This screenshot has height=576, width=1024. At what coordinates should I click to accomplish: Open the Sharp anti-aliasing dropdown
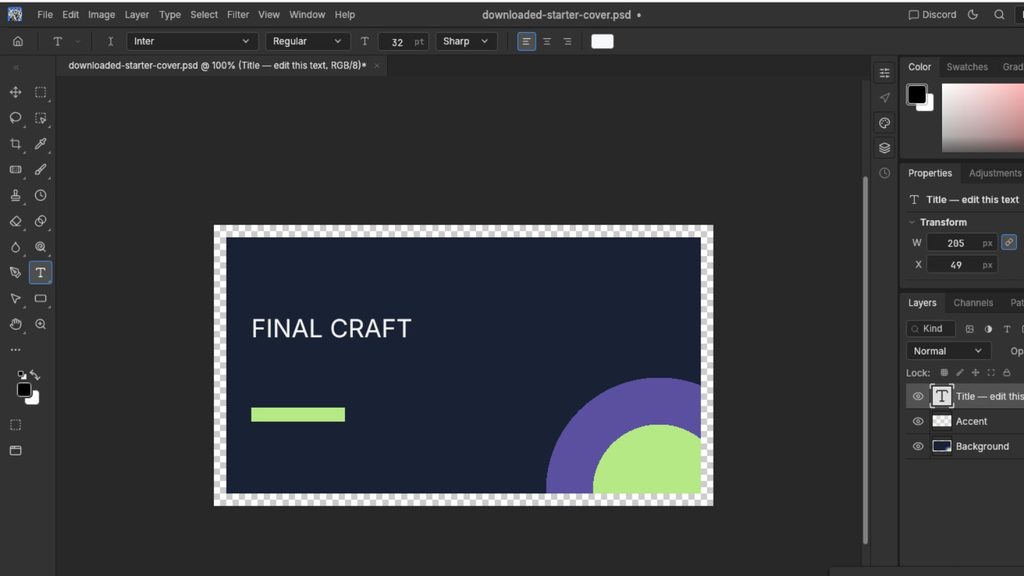[x=466, y=41]
